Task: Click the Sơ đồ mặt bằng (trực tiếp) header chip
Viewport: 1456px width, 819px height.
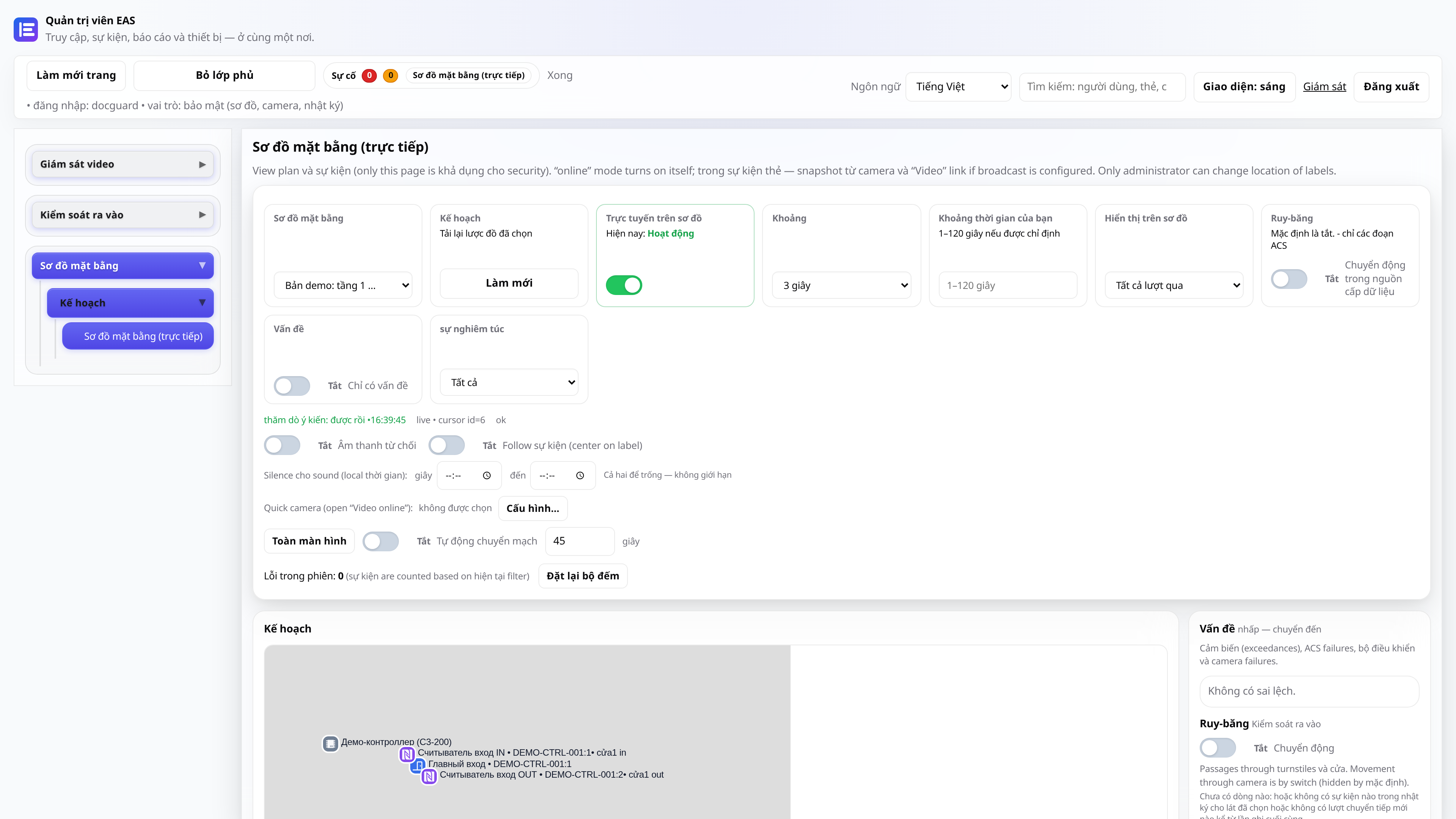Action: tap(469, 75)
